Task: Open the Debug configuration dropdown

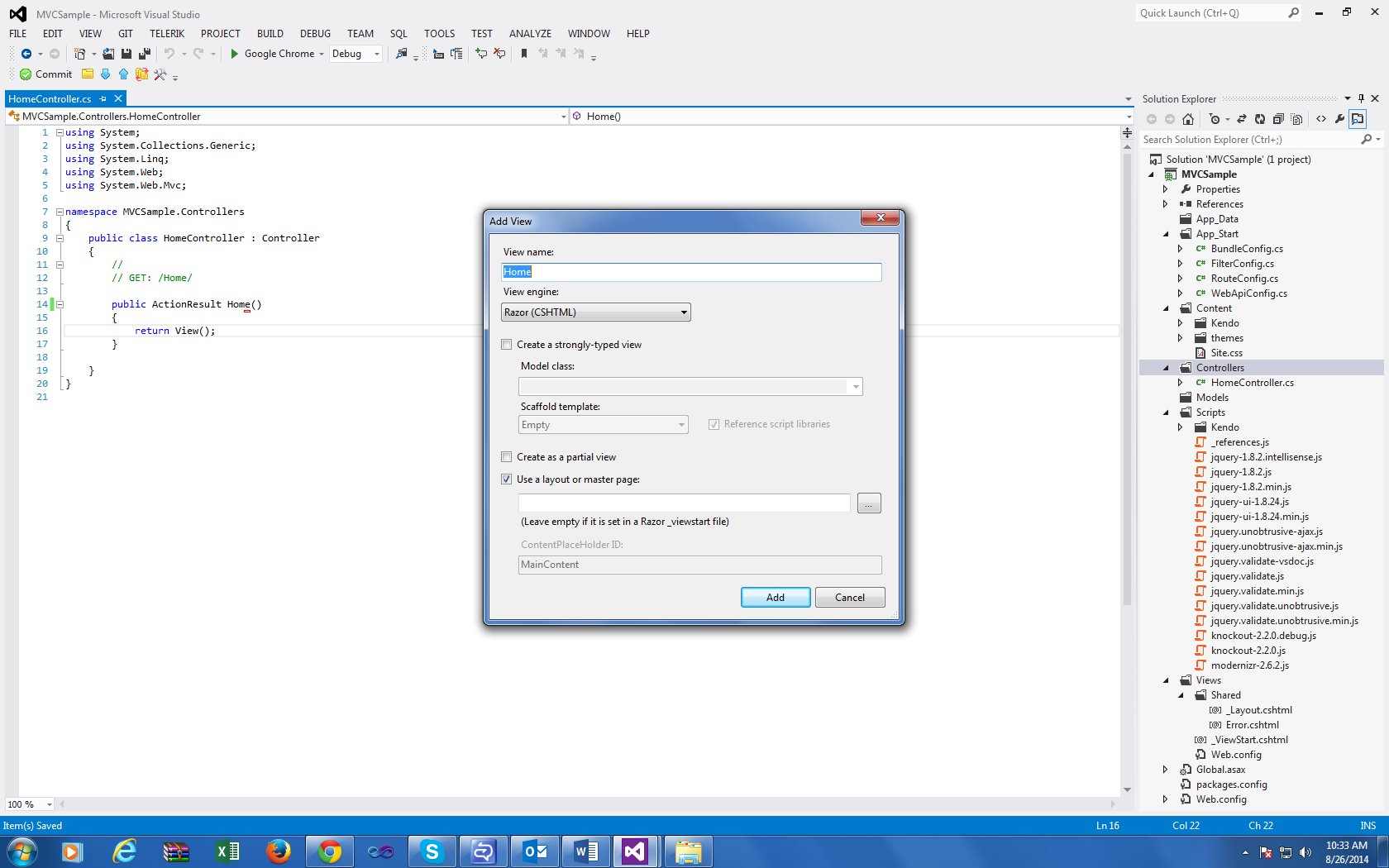Action: point(356,54)
